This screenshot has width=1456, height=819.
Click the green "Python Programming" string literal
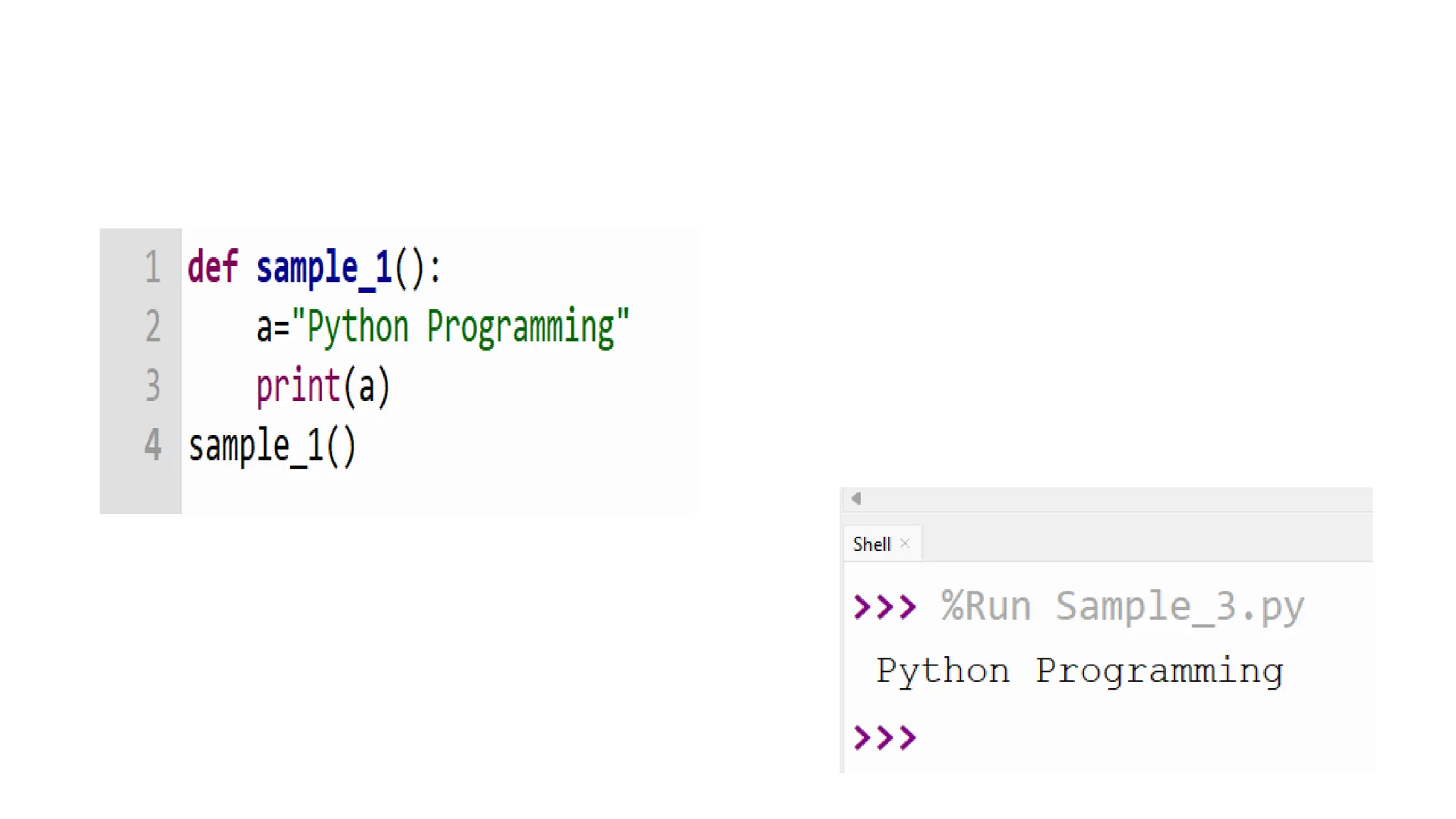pos(460,327)
